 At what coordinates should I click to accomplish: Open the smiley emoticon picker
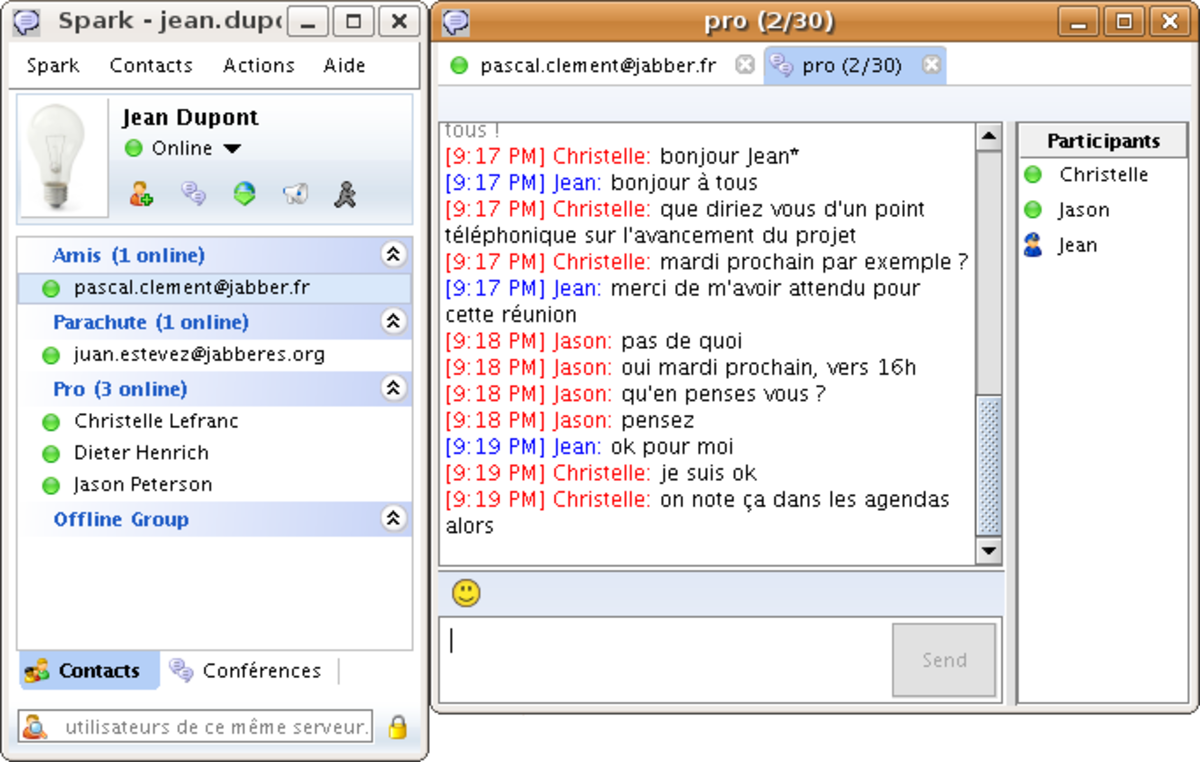[x=466, y=593]
